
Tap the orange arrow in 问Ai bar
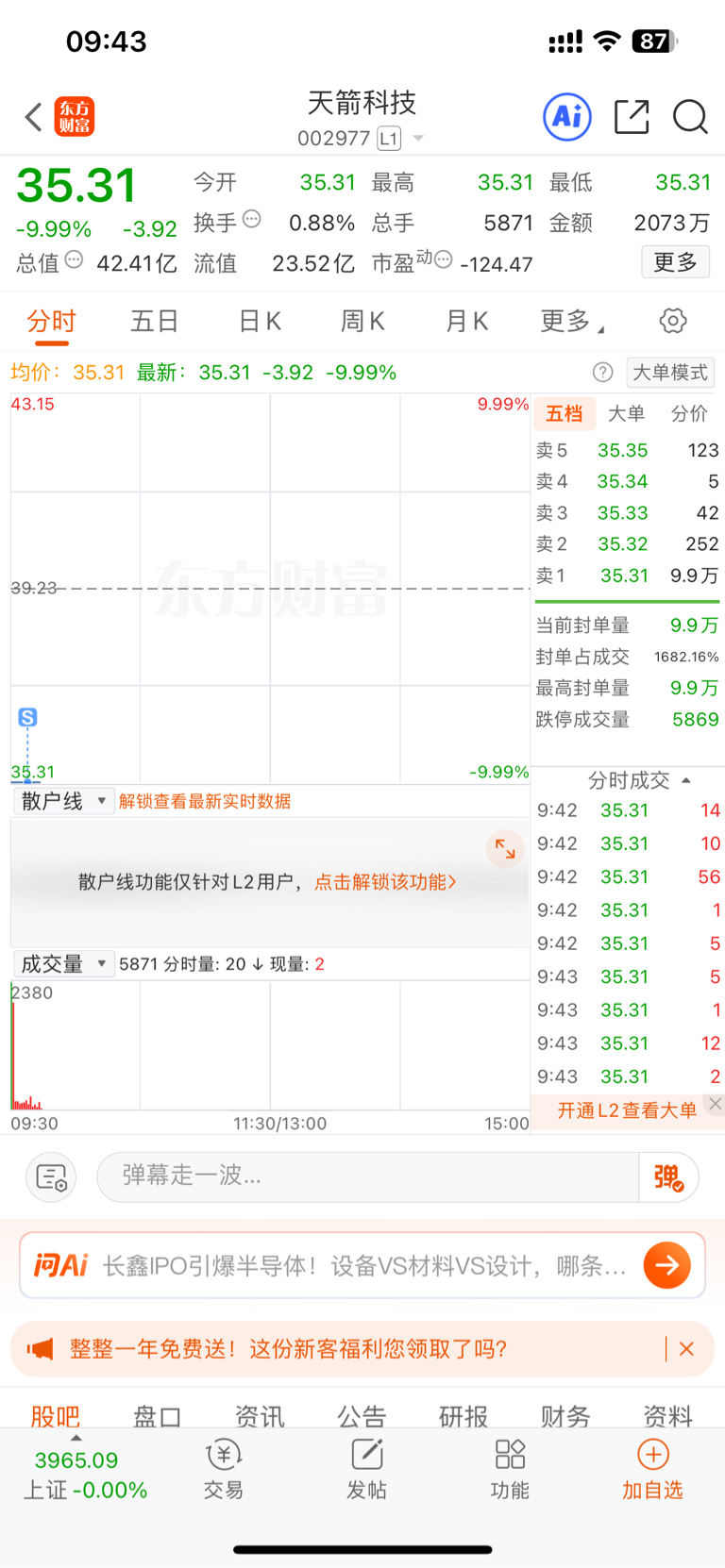pos(667,1265)
